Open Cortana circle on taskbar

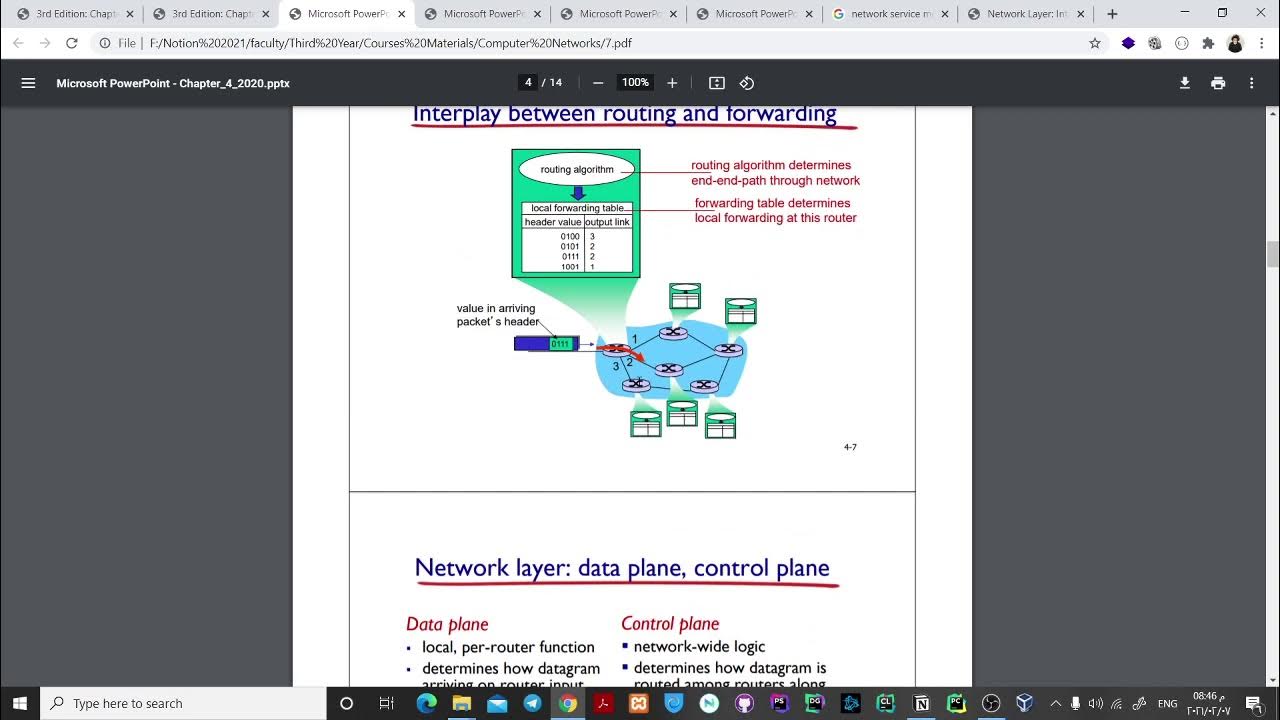pos(346,703)
